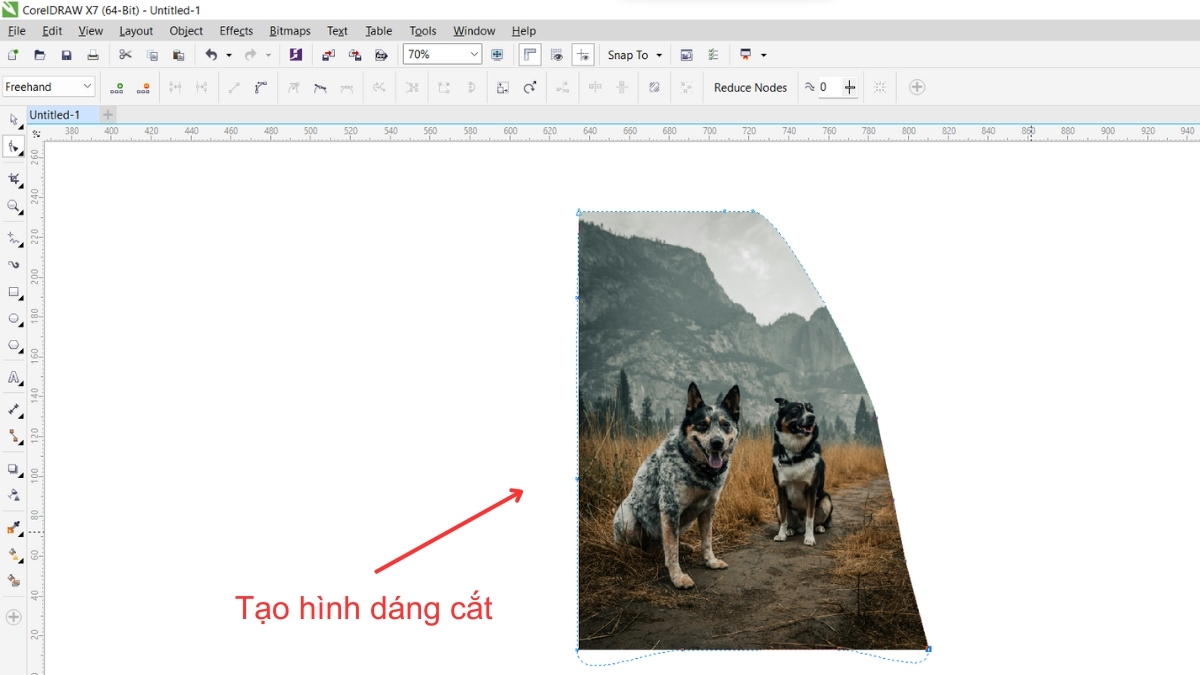This screenshot has width=1200, height=675.
Task: Select the Polygon tool
Action: click(x=14, y=346)
